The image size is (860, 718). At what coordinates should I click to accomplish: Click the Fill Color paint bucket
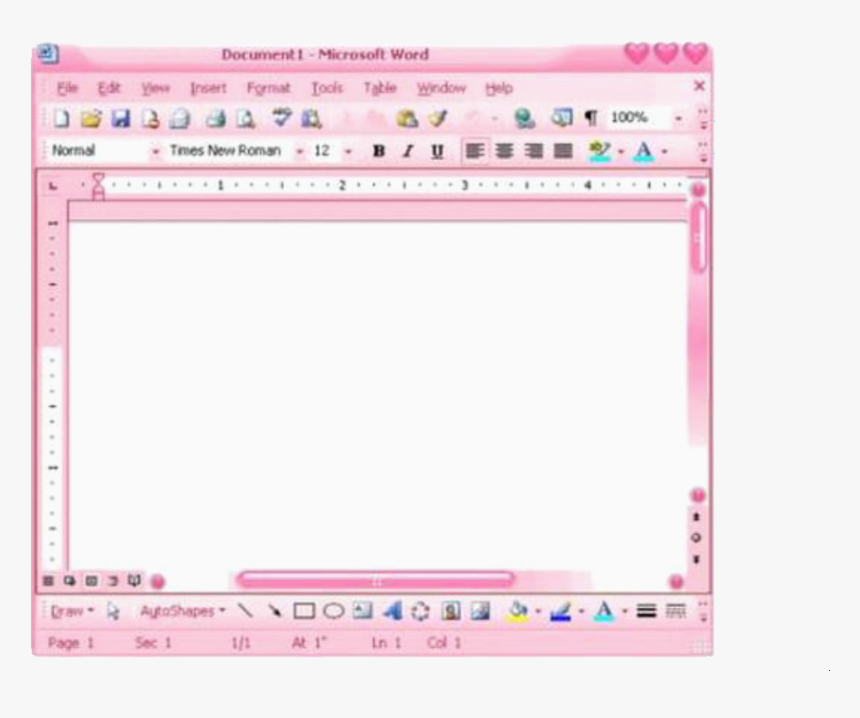pyautogui.click(x=517, y=611)
